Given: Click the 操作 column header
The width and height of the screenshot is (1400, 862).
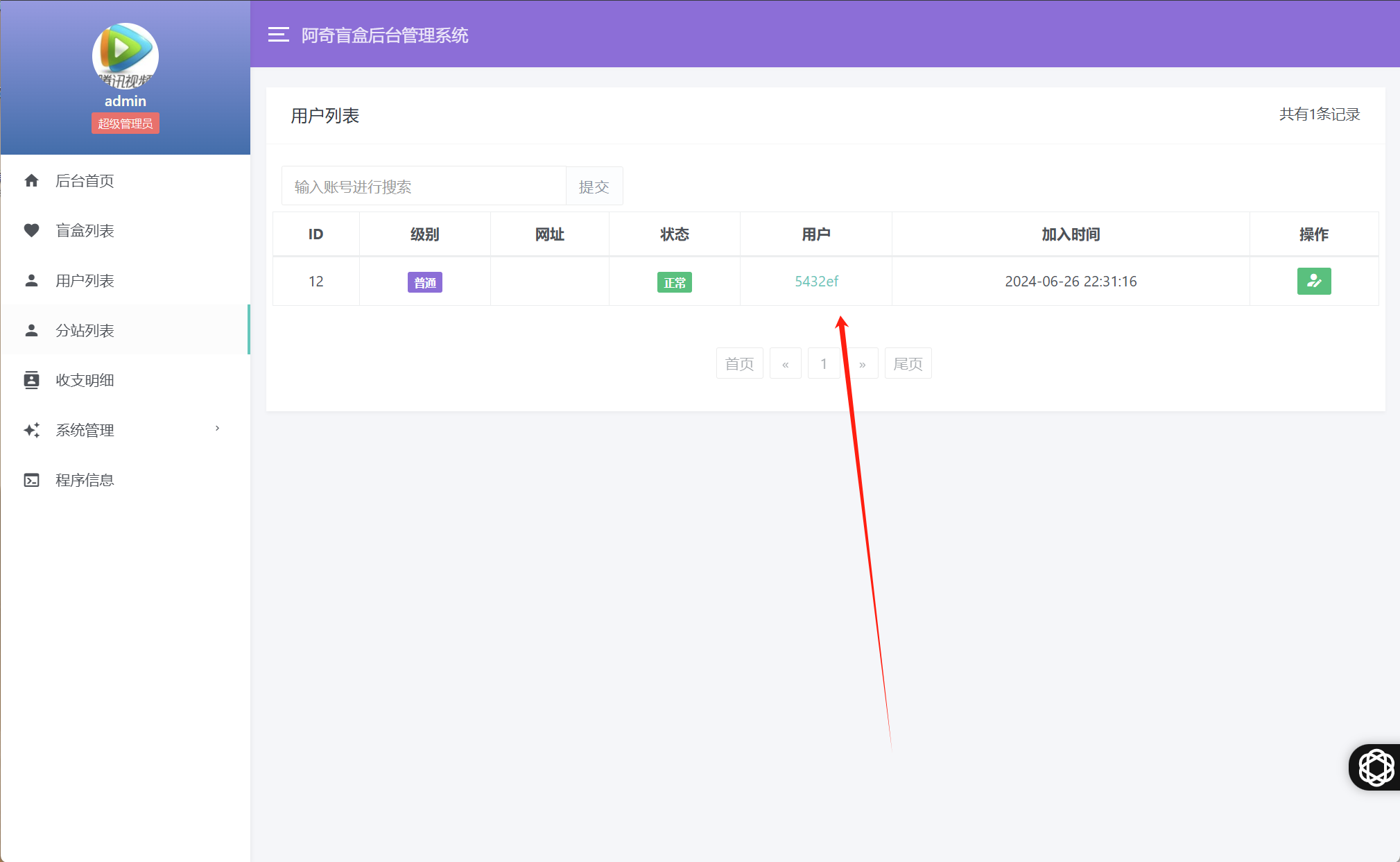Looking at the screenshot, I should 1314,234.
